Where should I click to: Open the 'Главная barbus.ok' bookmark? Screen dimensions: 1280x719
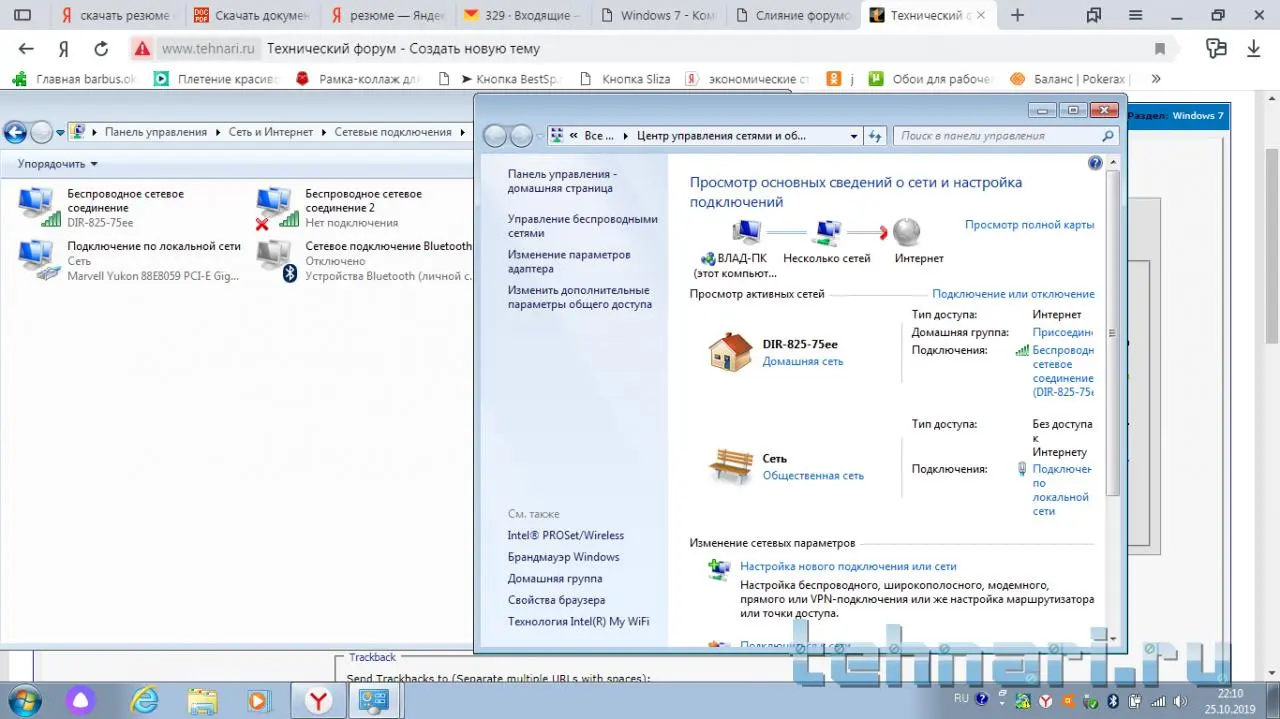74,79
